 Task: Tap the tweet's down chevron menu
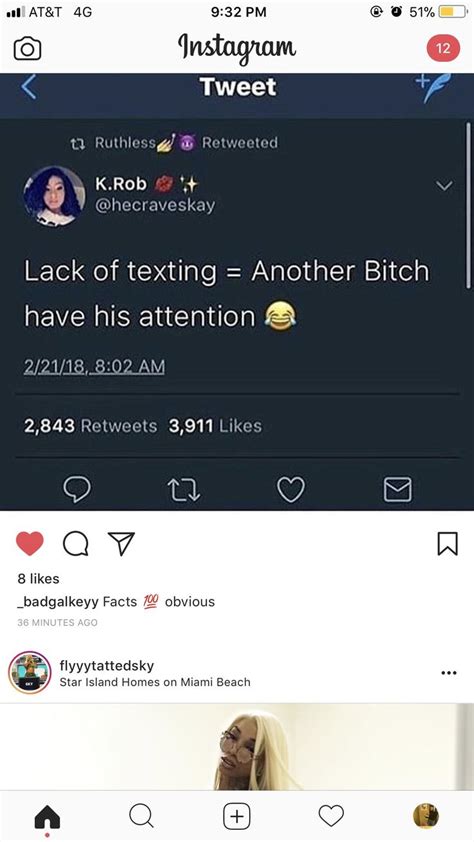click(x=444, y=186)
